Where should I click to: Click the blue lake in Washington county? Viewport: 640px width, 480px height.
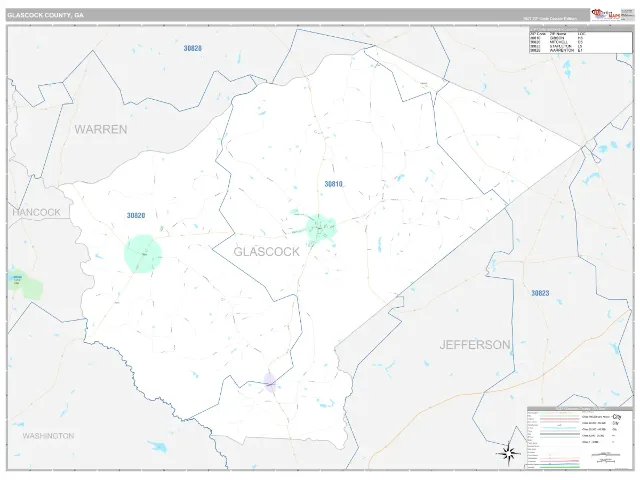tap(158, 447)
